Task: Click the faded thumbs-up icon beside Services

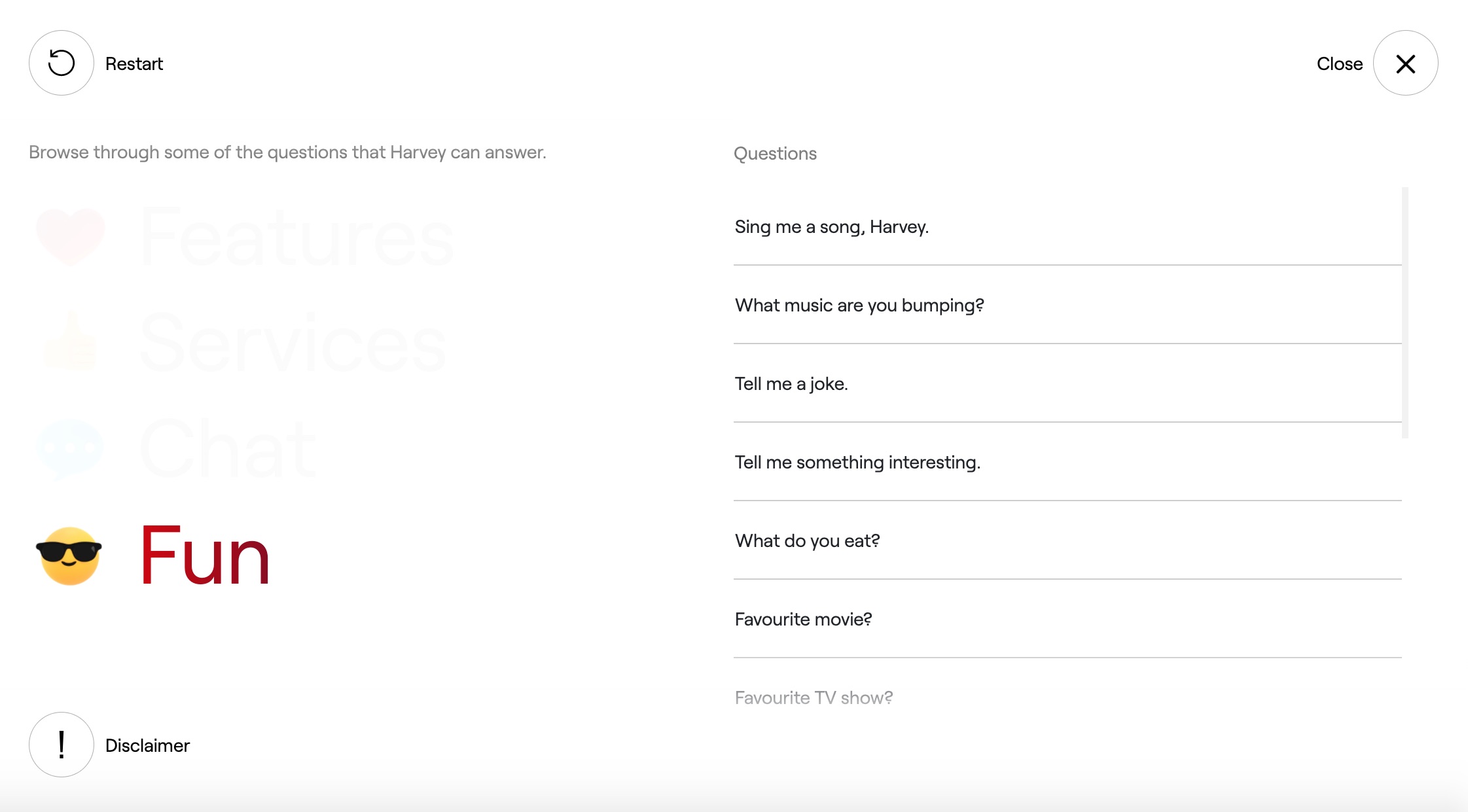Action: [x=70, y=342]
